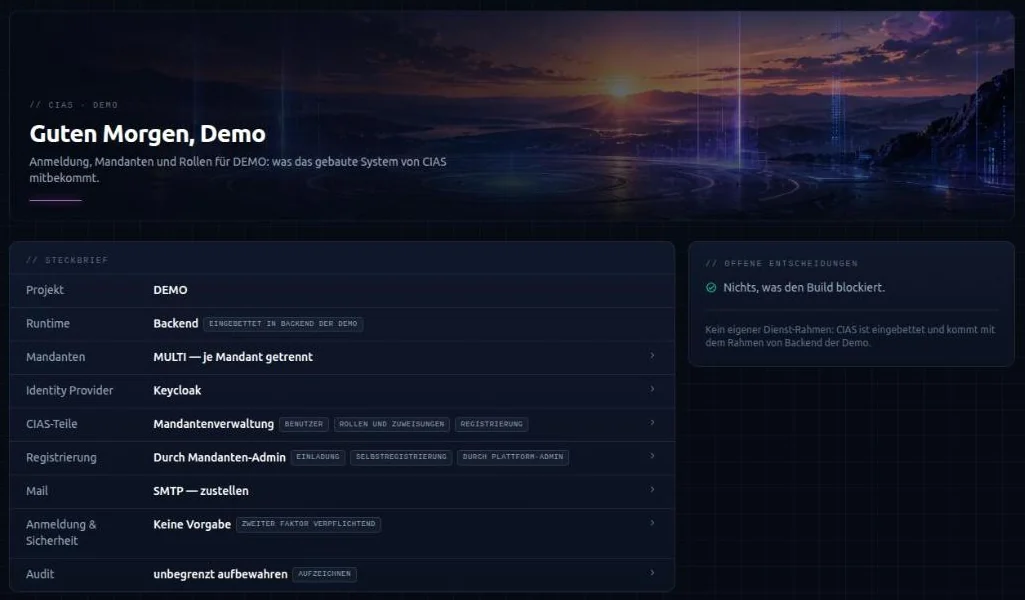
Task: Select the BENUTZER tag
Action: (304, 424)
